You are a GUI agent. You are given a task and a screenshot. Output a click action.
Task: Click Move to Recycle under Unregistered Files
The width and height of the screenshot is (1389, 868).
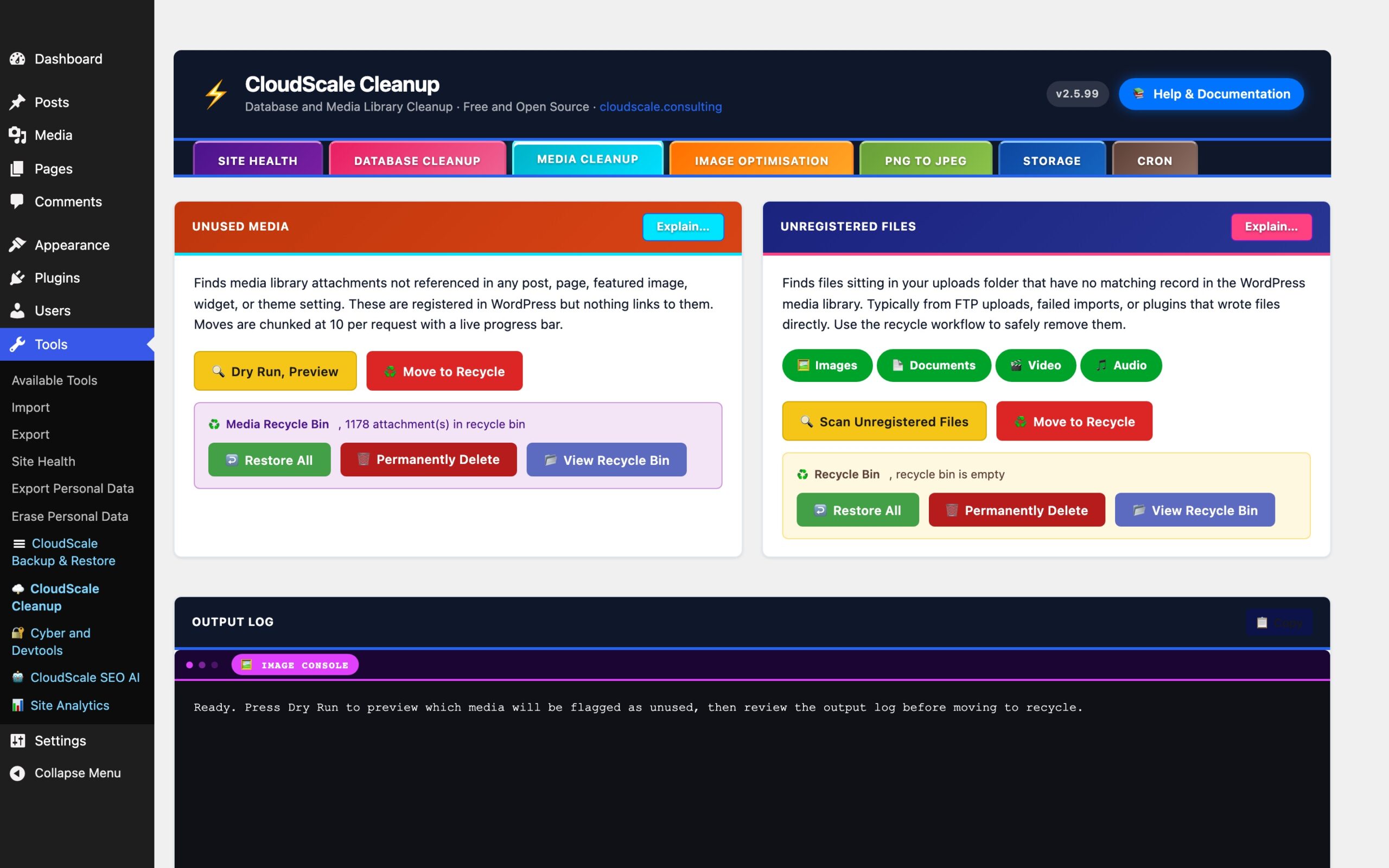[x=1074, y=422]
